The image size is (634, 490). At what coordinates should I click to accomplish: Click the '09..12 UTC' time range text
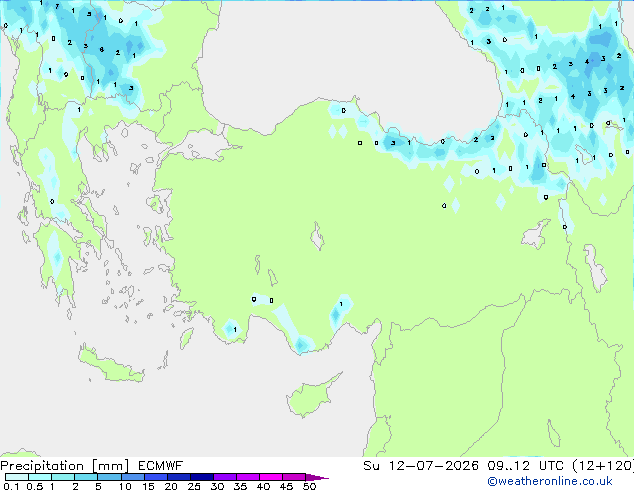click(525, 466)
